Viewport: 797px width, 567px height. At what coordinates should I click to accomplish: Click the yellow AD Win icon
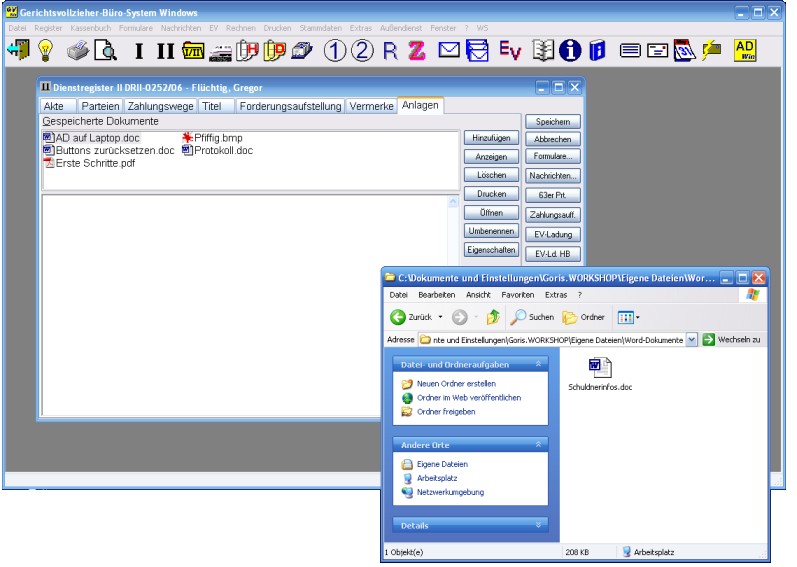click(746, 50)
